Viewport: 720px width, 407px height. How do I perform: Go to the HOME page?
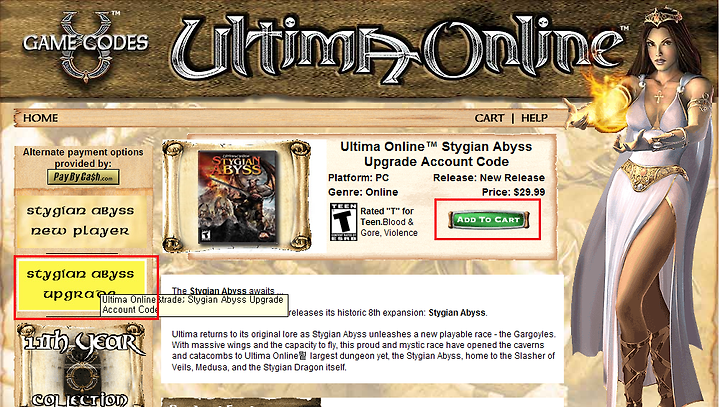[x=40, y=118]
